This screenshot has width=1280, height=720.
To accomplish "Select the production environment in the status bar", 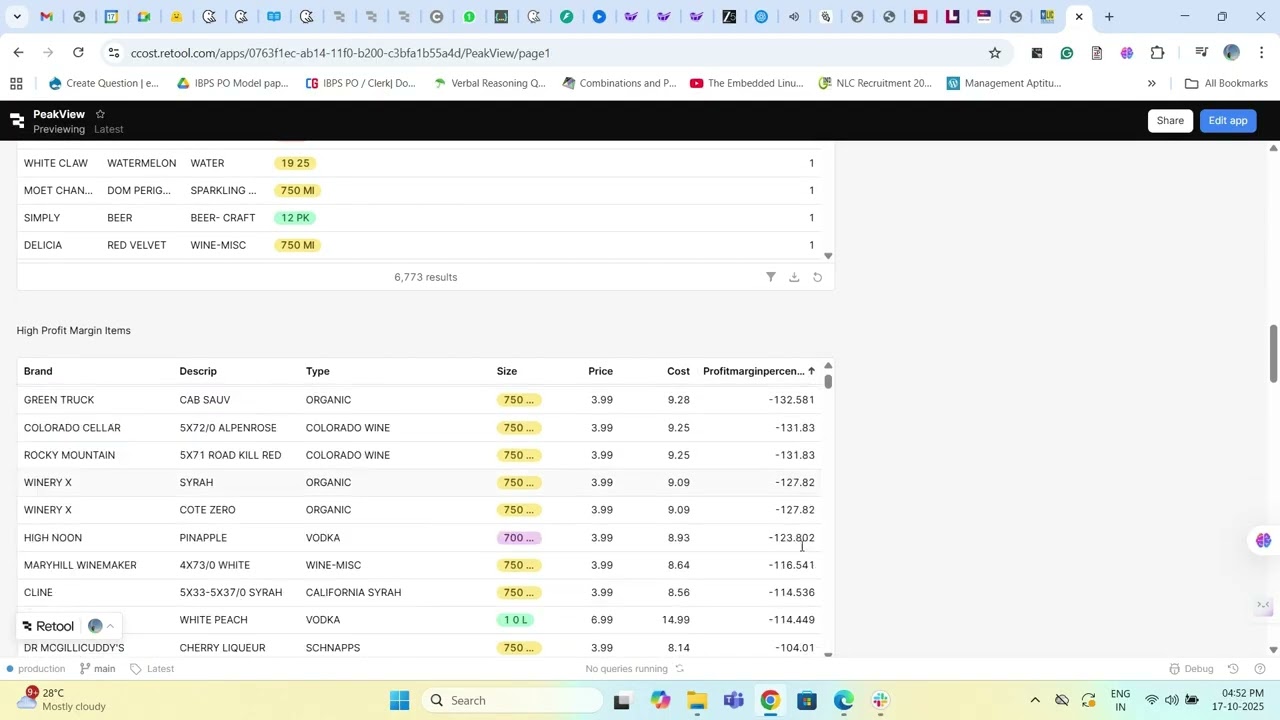I will coord(34,669).
